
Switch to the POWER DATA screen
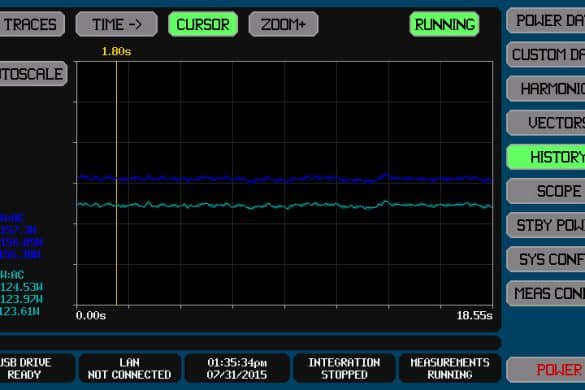[546, 21]
